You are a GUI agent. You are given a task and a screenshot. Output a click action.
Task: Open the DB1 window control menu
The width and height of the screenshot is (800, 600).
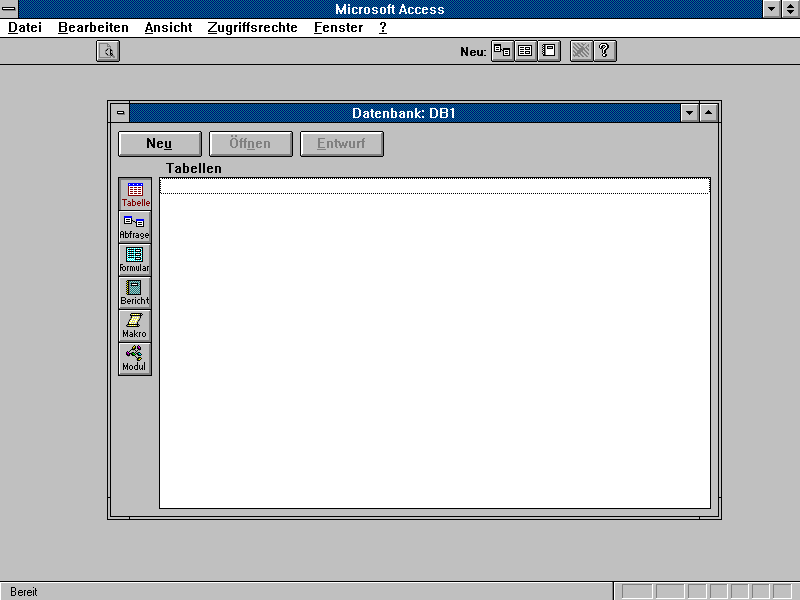[120, 113]
